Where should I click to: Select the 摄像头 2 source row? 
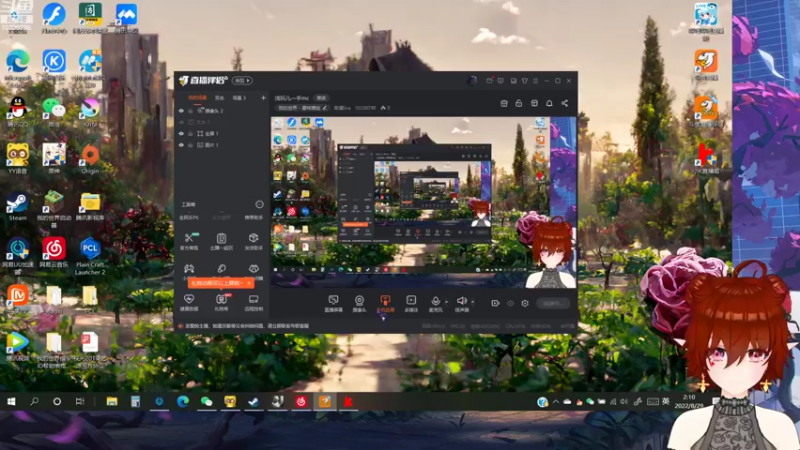[221, 111]
